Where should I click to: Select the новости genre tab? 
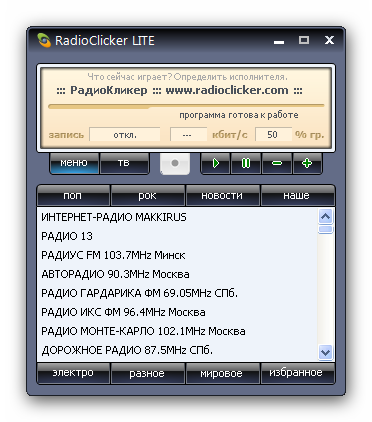coord(222,196)
